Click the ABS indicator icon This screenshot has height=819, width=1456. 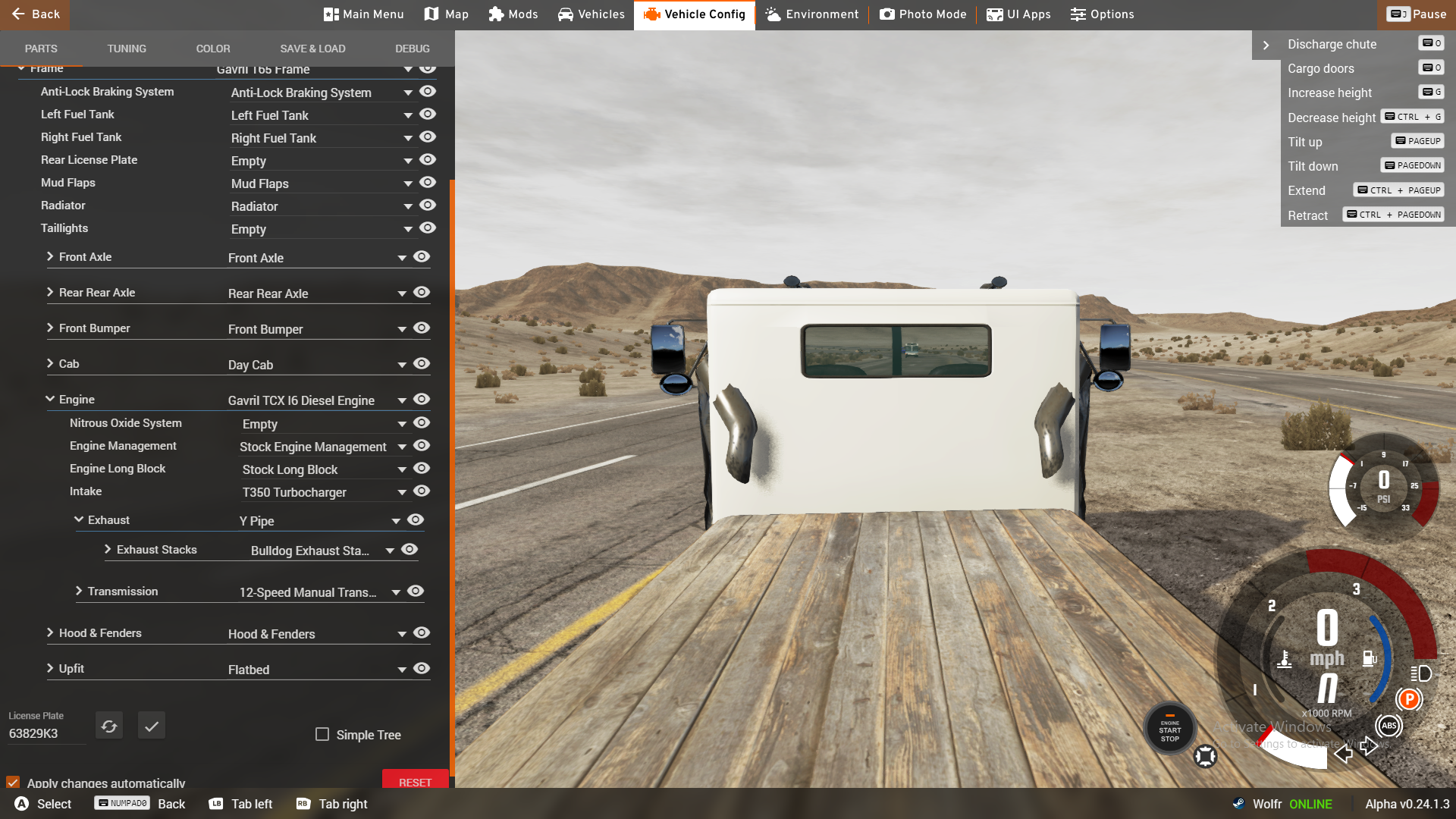1389,726
